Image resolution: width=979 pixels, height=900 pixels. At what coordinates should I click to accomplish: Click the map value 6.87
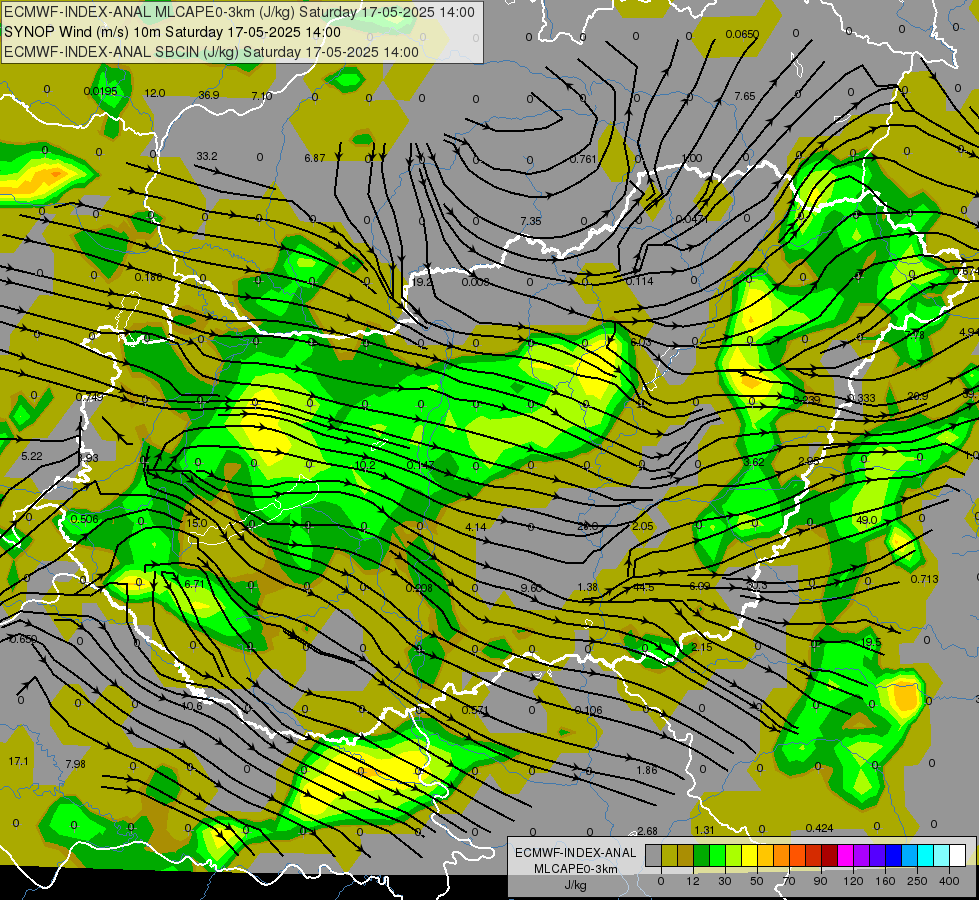coord(315,158)
